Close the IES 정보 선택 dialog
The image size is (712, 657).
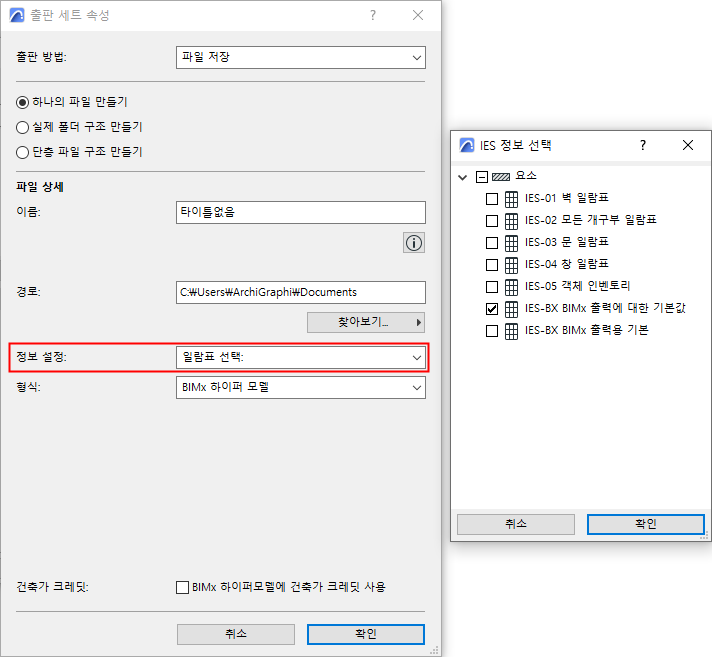pyautogui.click(x=687, y=145)
